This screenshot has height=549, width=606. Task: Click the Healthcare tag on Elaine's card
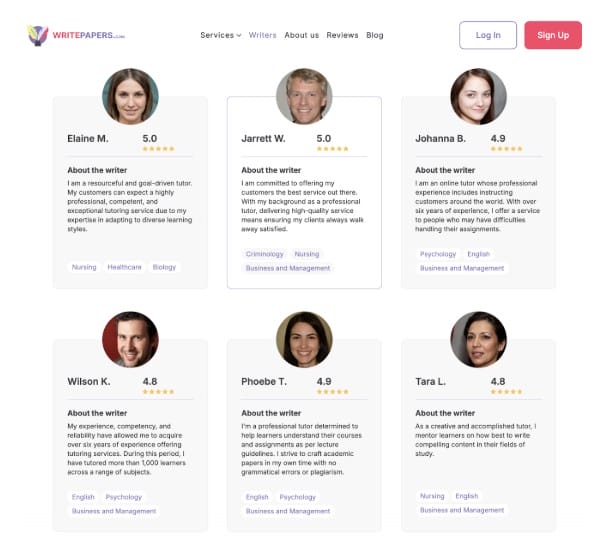click(124, 267)
